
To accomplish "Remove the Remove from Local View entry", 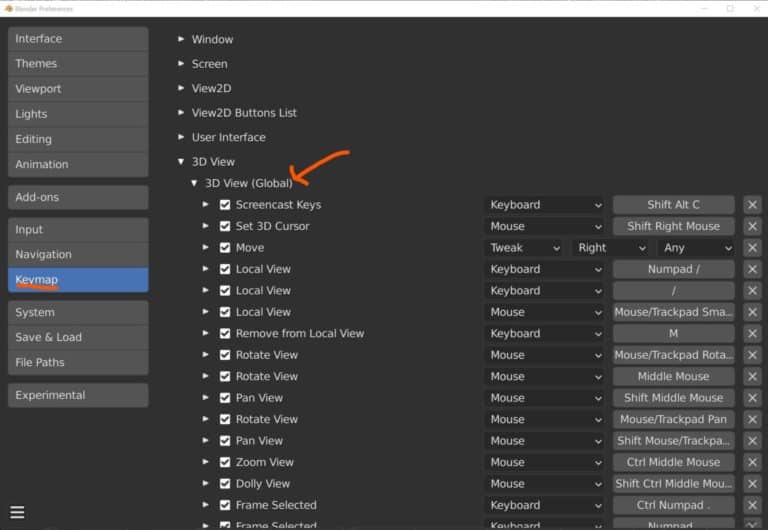I will click(752, 334).
